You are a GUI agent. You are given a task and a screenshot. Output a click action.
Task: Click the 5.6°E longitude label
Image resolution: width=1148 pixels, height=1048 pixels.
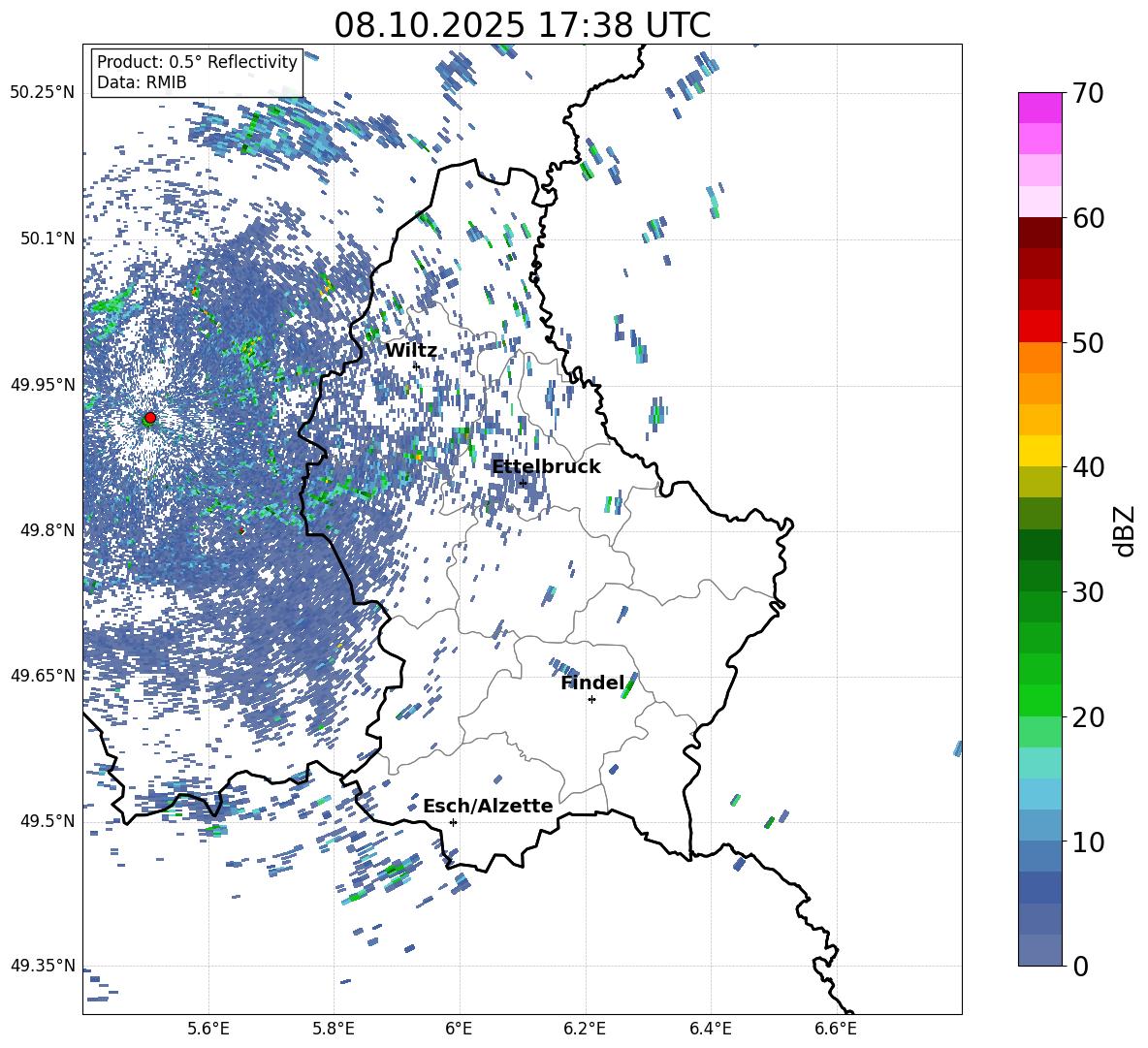coord(208,1029)
